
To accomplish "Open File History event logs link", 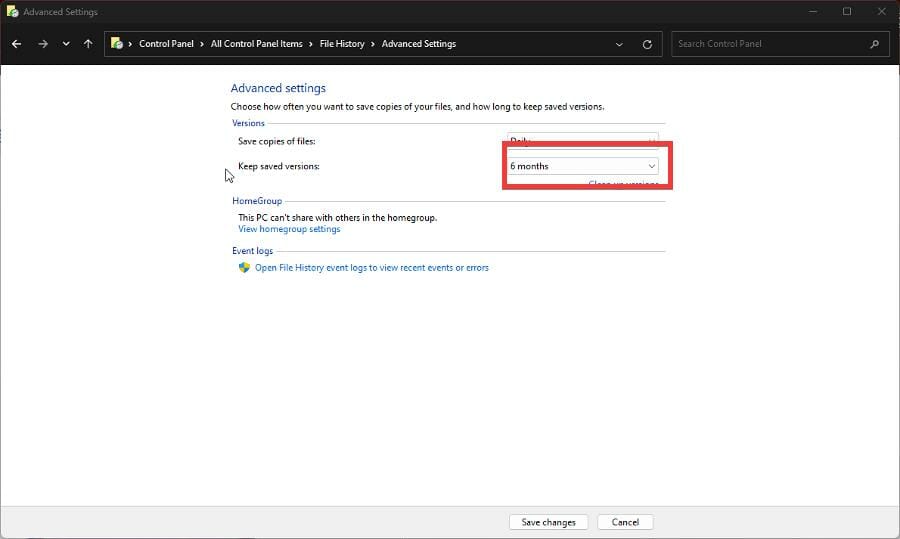I will [371, 268].
